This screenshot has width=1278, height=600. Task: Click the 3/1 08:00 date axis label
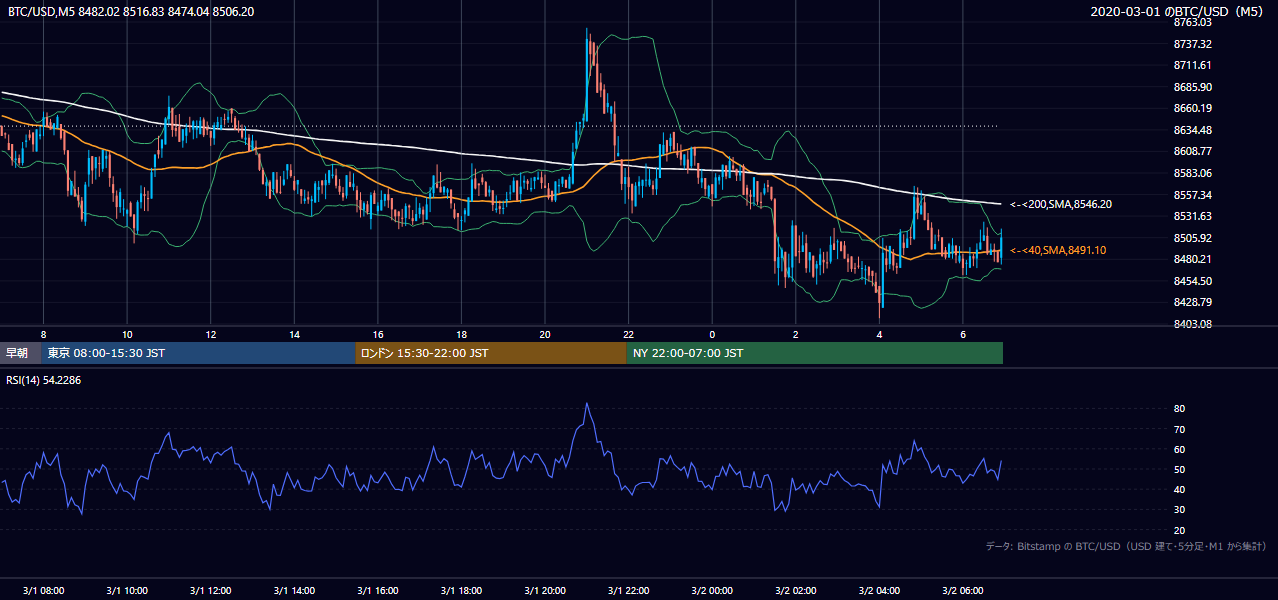point(43,590)
